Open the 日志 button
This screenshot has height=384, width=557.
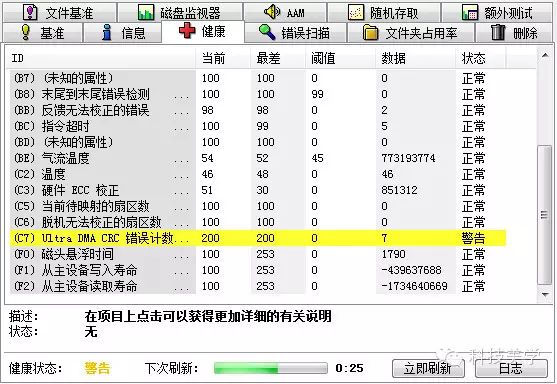coord(511,368)
